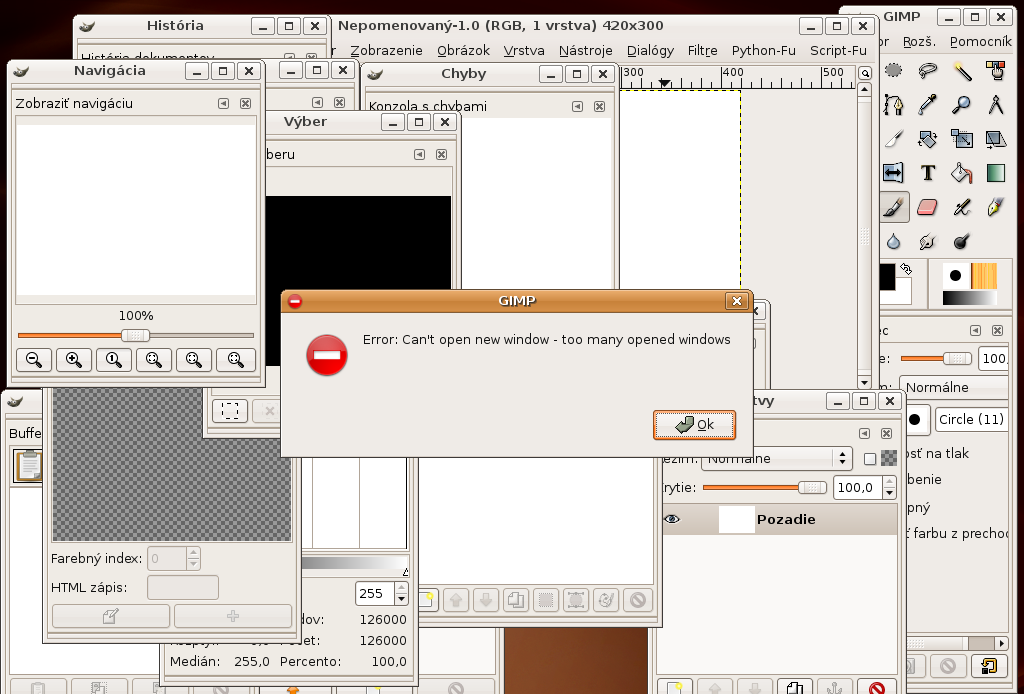The image size is (1024, 694).
Task: Click the layer opacity spinner arrows
Action: click(x=889, y=487)
